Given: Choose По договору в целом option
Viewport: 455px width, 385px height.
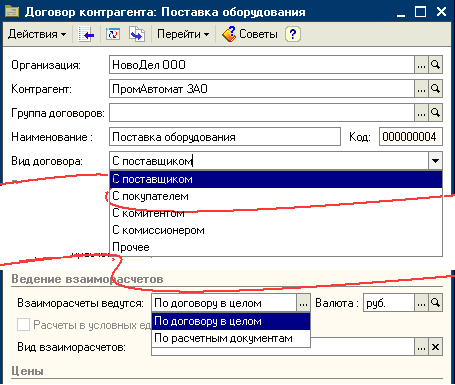Looking at the screenshot, I should [x=231, y=321].
